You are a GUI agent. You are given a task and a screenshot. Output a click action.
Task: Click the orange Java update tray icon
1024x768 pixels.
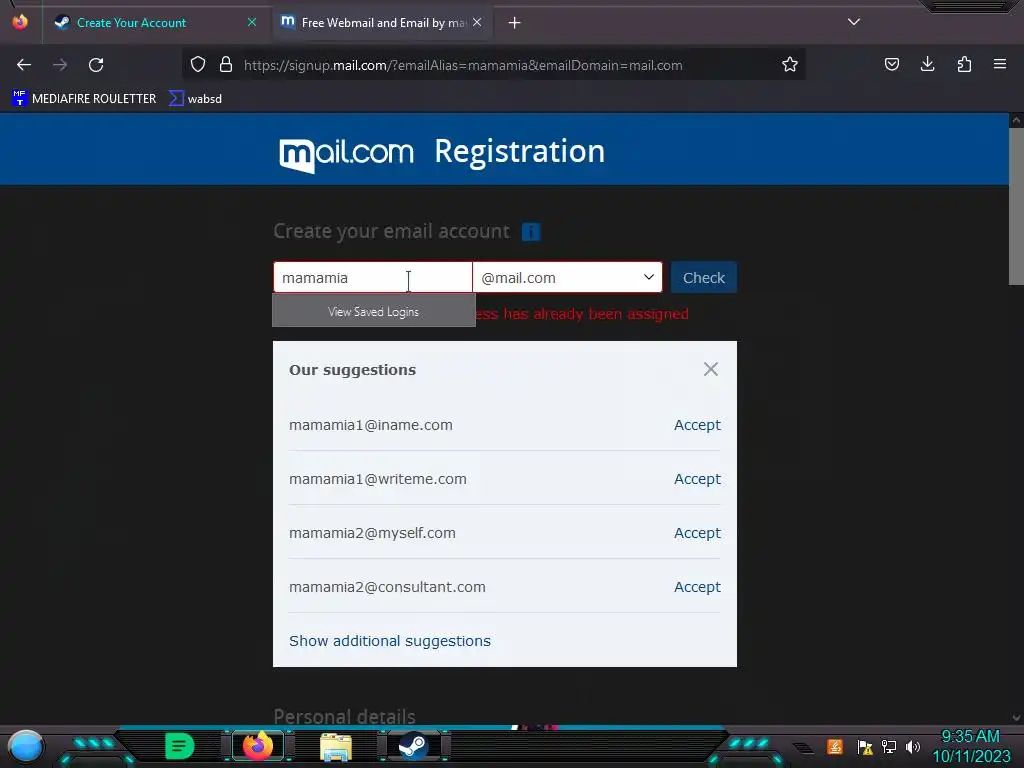(x=835, y=746)
